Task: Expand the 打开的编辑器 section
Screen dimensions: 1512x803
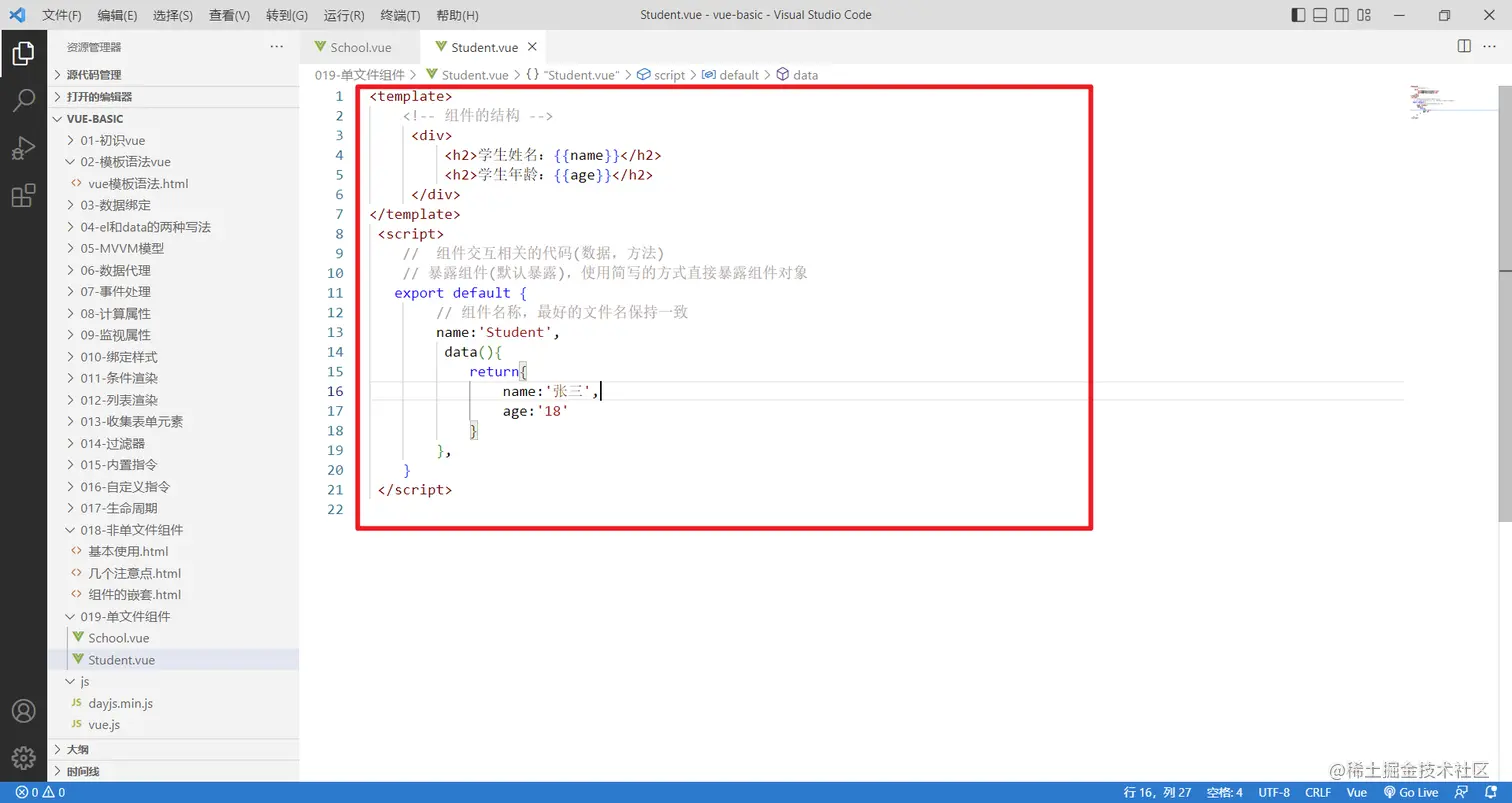Action: pyautogui.click(x=173, y=97)
